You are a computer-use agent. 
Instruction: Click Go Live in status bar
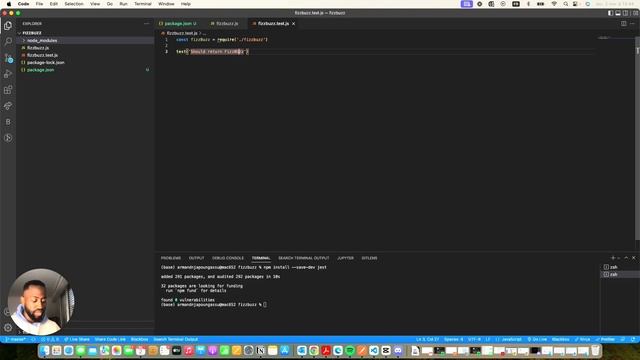pos(537,339)
